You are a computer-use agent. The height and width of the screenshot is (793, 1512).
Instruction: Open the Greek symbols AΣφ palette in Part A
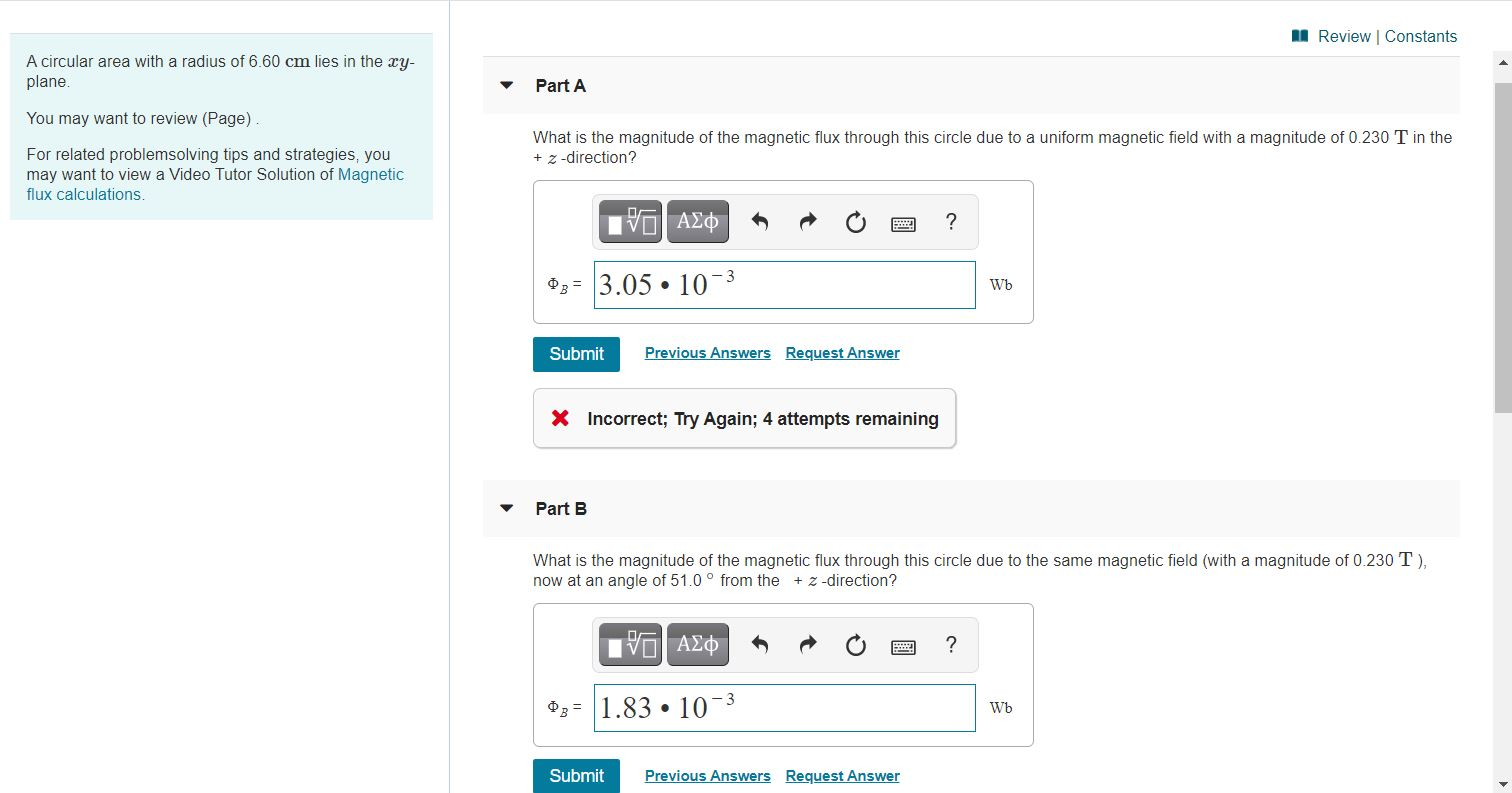tap(697, 221)
